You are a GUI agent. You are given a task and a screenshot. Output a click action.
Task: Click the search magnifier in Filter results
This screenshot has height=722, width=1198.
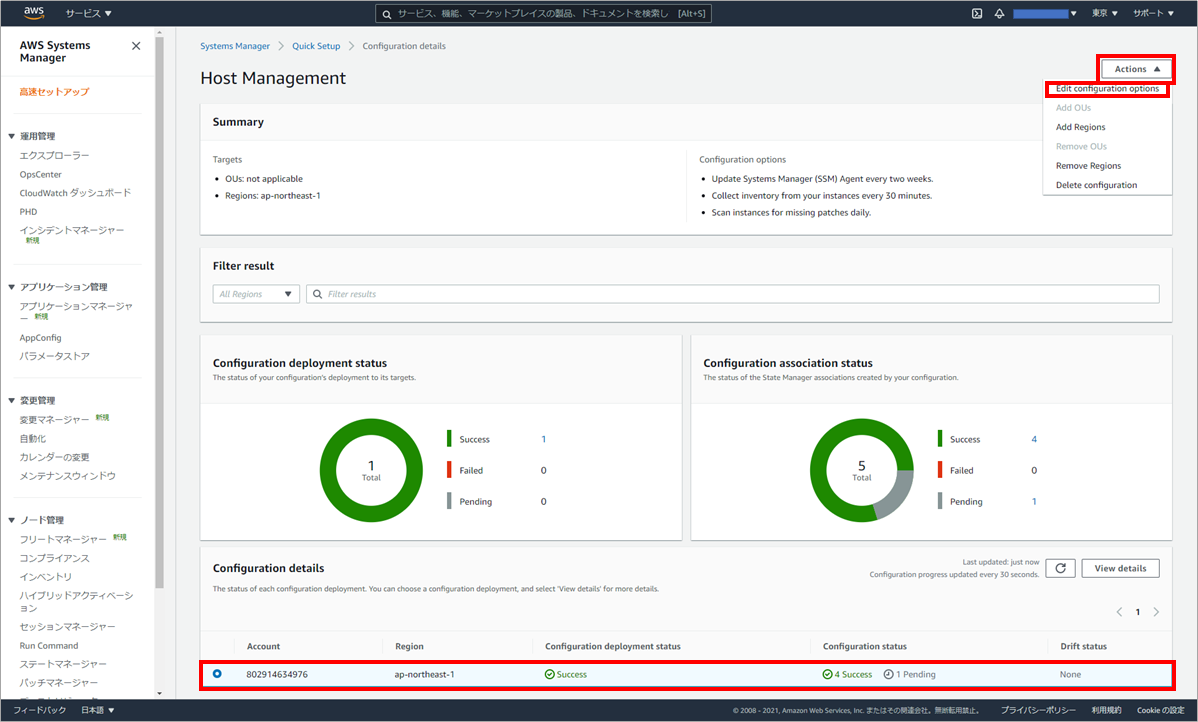point(318,294)
